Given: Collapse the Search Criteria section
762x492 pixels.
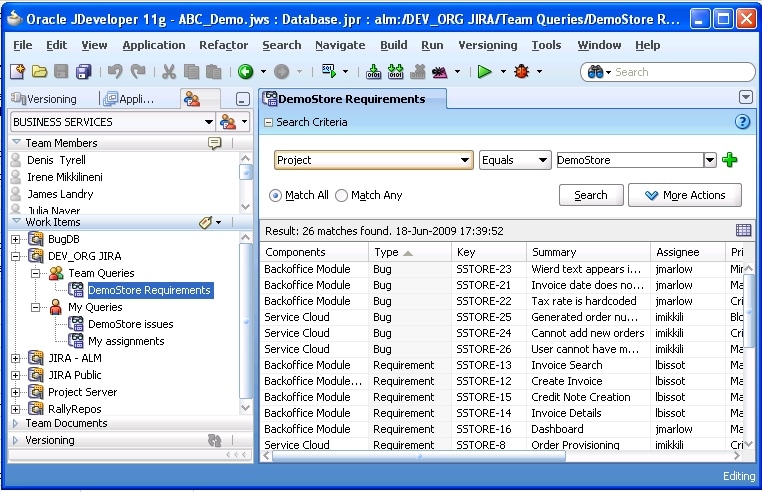Looking at the screenshot, I should pyautogui.click(x=268, y=122).
